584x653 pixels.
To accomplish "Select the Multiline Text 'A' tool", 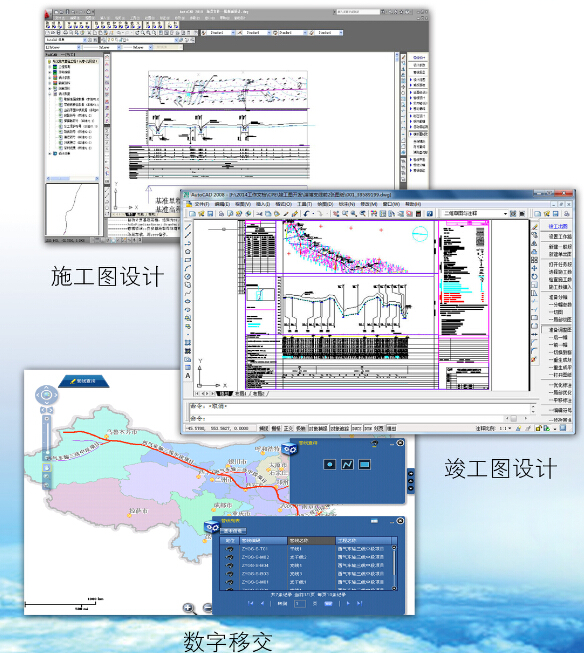I will (188, 376).
